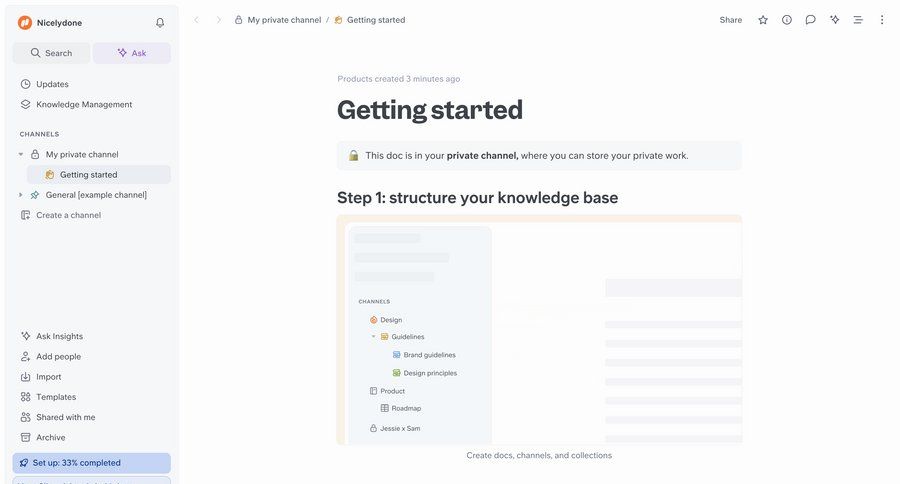Expand the General [example channel] tree
This screenshot has width=900, height=484.
pos(21,195)
